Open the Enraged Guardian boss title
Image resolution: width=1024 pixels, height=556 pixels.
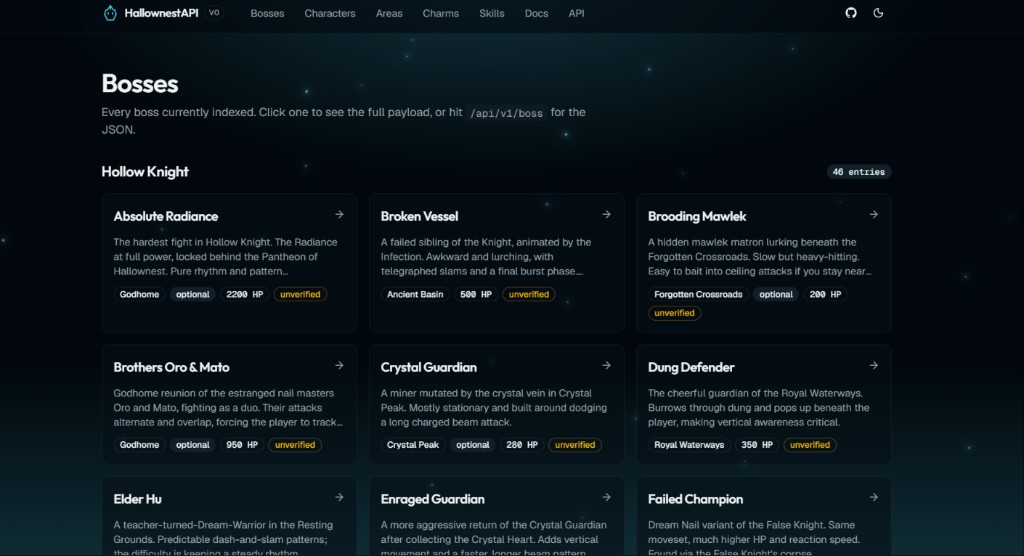click(x=432, y=499)
